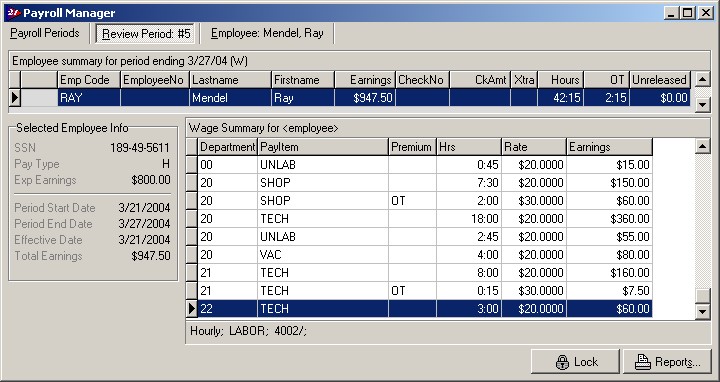Click the padlock icon on Lock button
This screenshot has width=720, height=382.
562,362
